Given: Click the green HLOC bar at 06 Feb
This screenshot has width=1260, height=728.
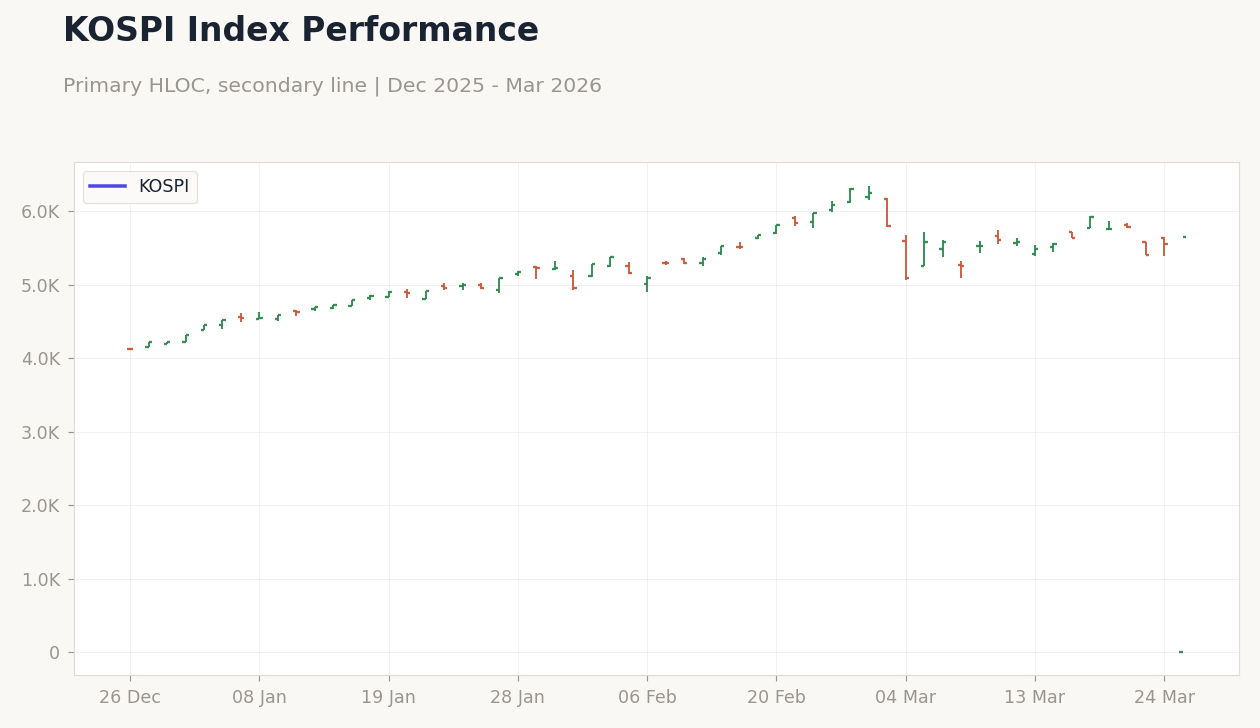Looking at the screenshot, I should (x=647, y=284).
